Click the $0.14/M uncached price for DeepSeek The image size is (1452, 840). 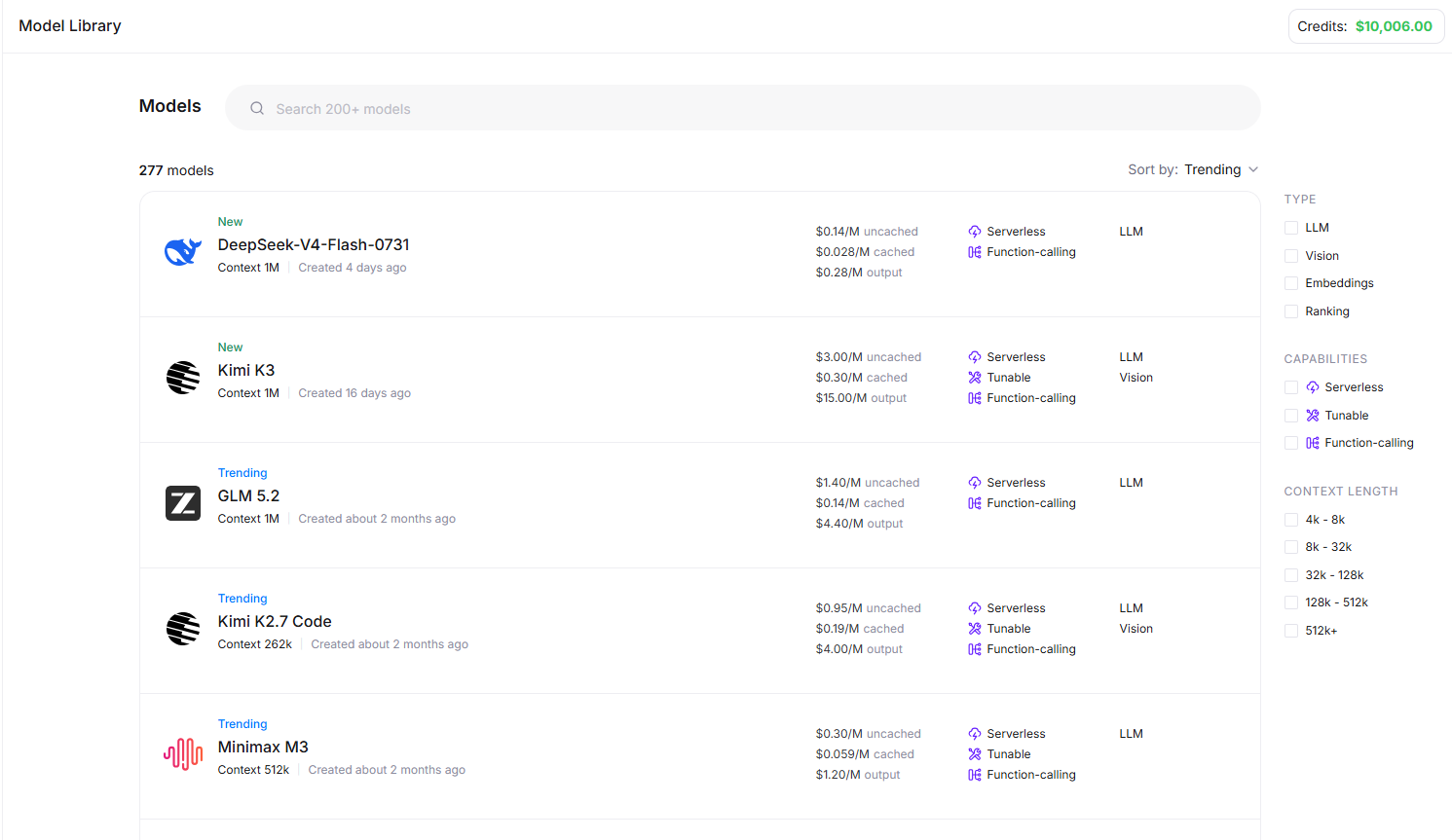click(x=867, y=232)
